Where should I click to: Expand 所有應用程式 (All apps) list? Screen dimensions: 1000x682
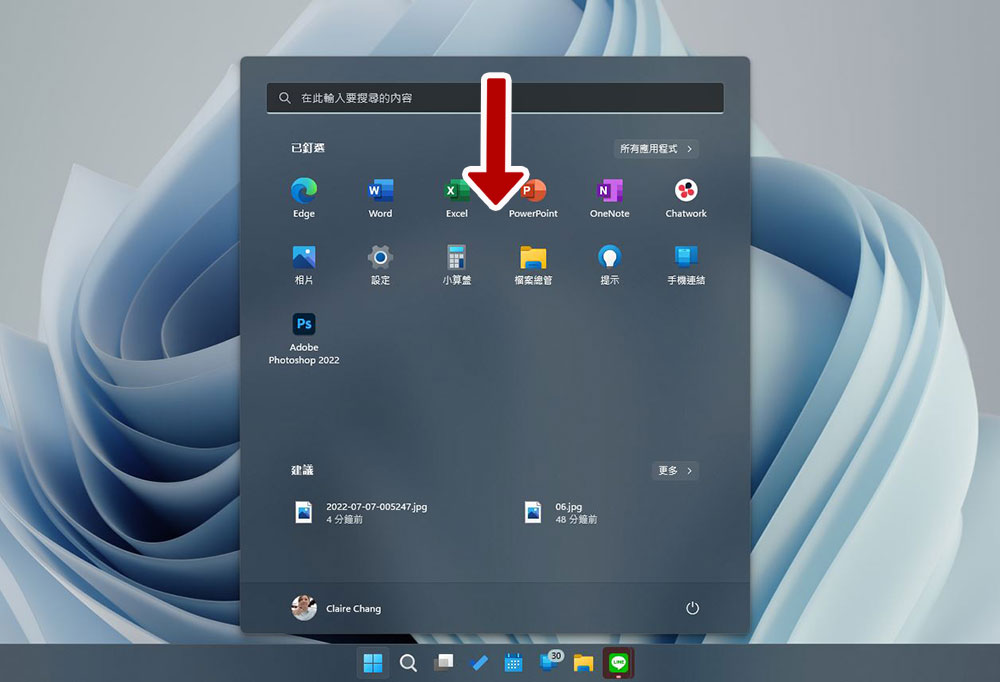click(656, 149)
